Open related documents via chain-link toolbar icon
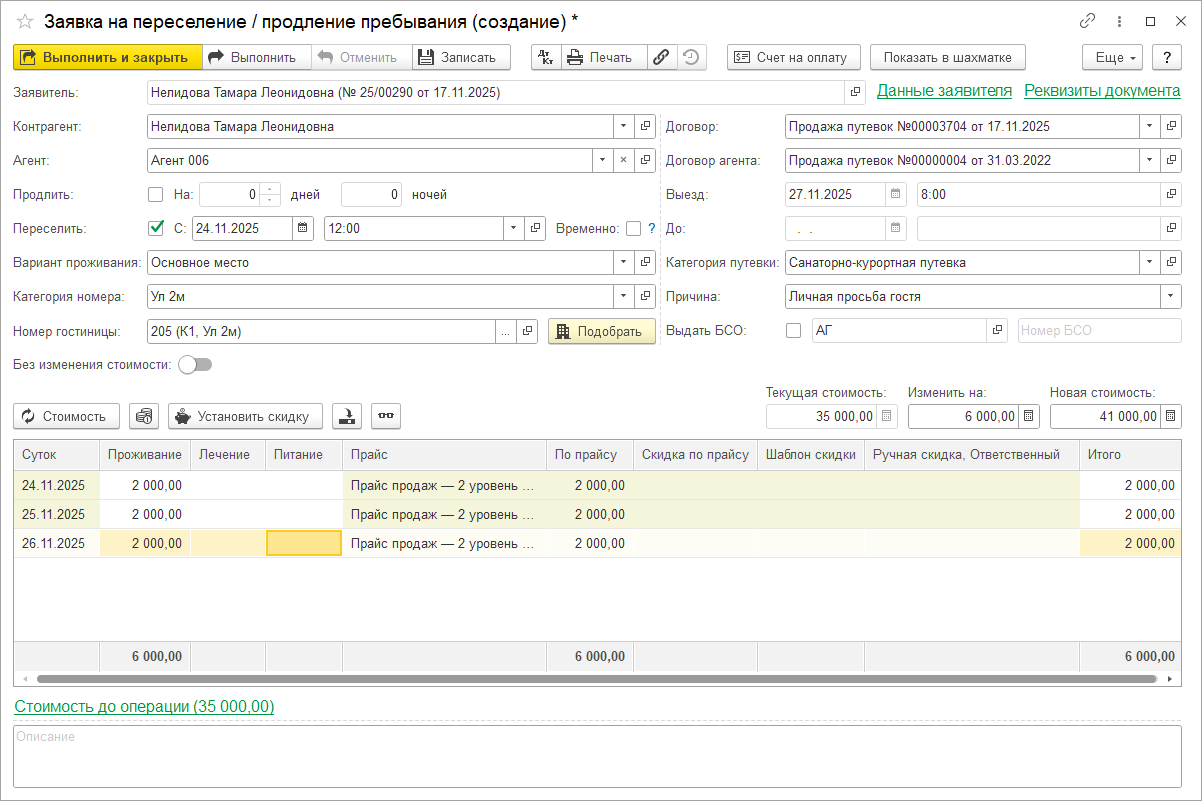The width and height of the screenshot is (1202, 801). (661, 57)
